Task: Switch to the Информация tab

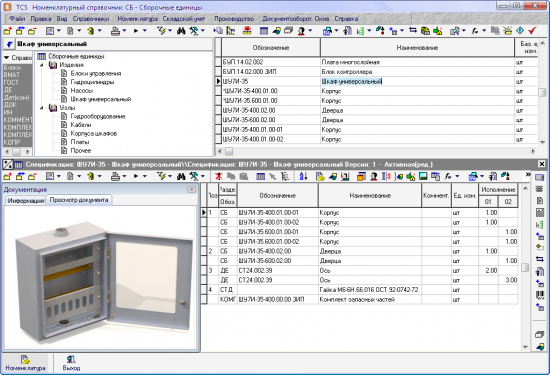Action: [26, 201]
